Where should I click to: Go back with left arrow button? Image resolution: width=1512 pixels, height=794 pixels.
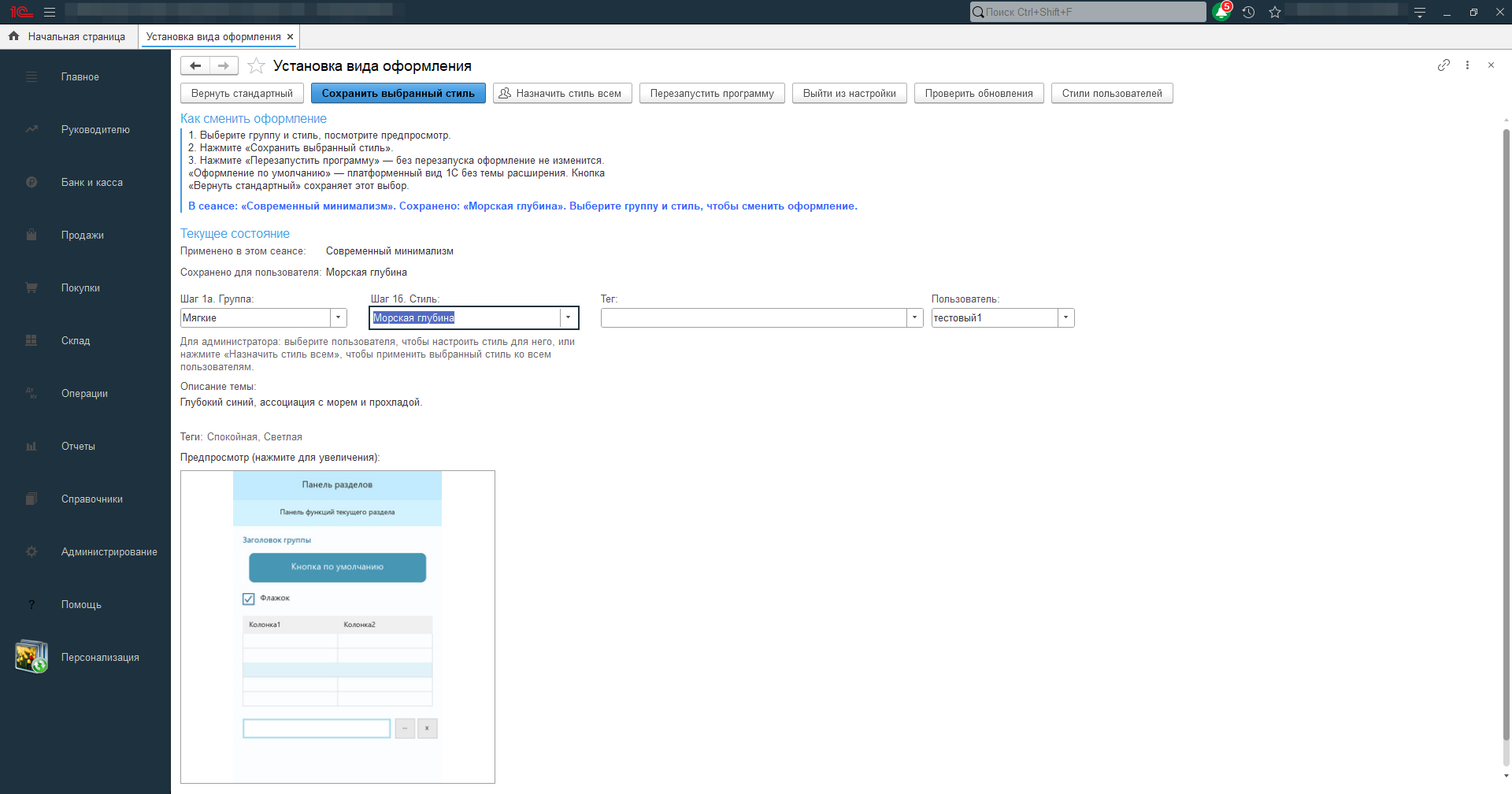[x=195, y=66]
